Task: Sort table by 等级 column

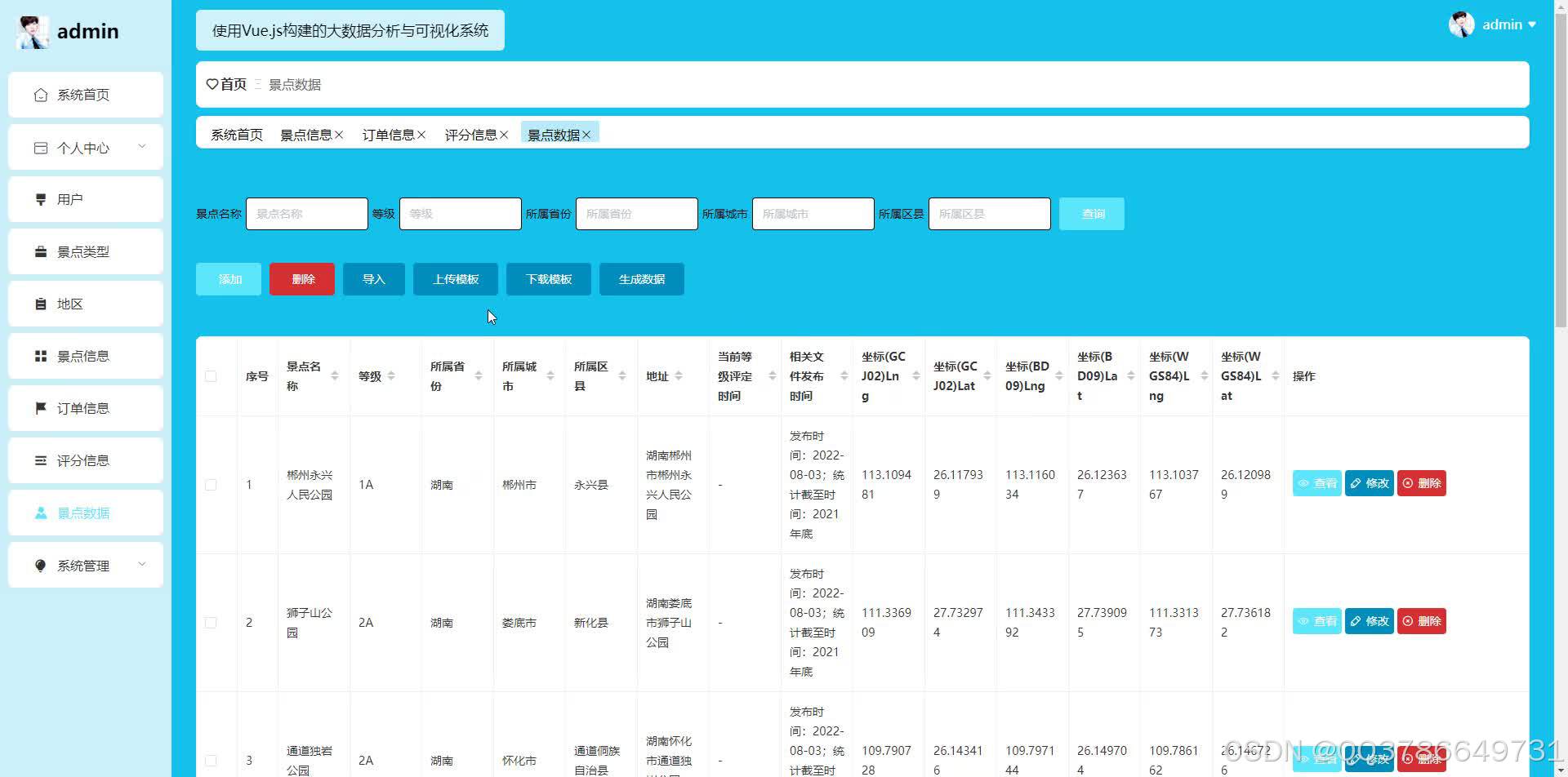Action: point(391,376)
